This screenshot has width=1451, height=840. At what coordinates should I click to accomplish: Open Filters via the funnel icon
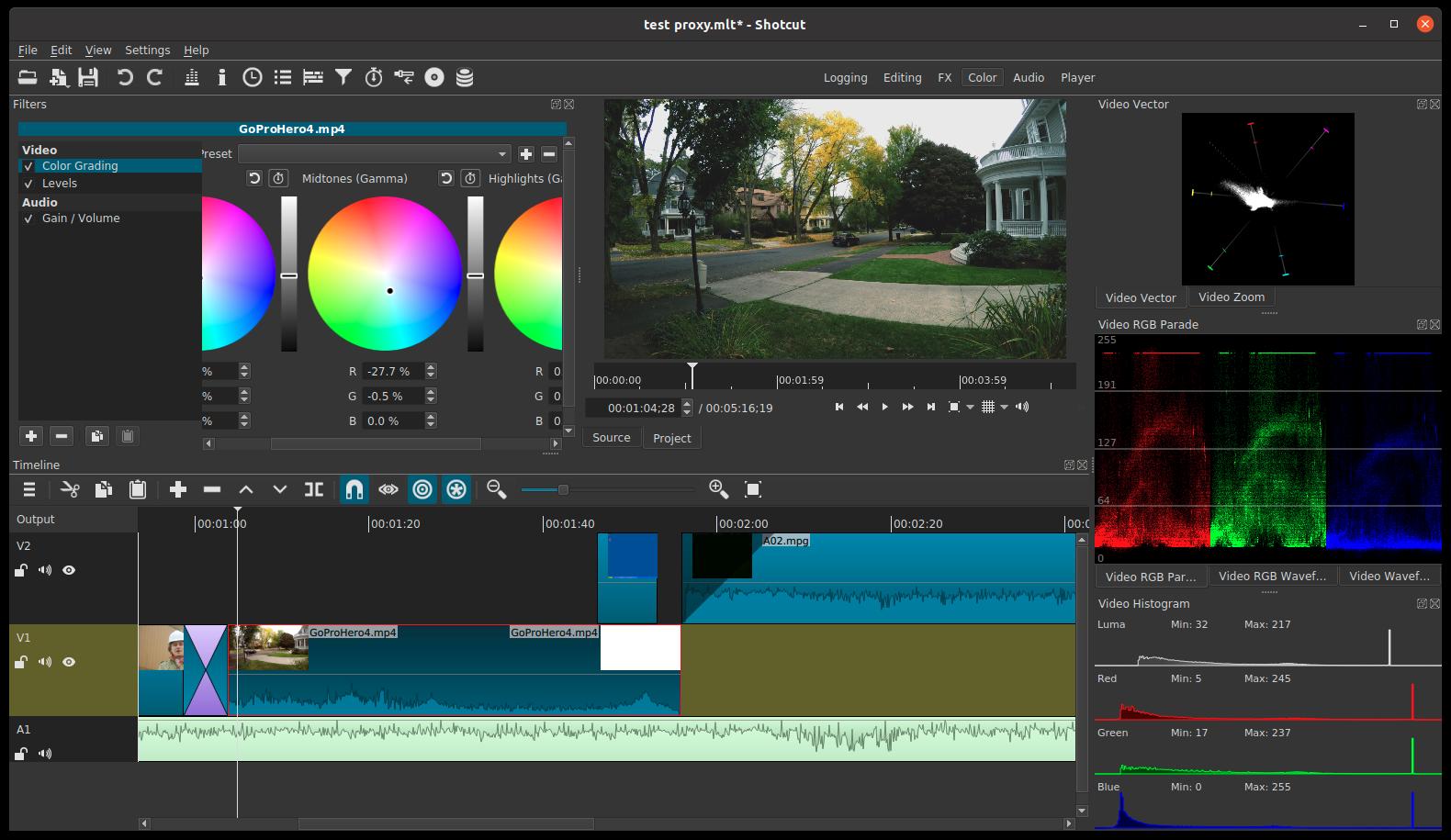343,77
